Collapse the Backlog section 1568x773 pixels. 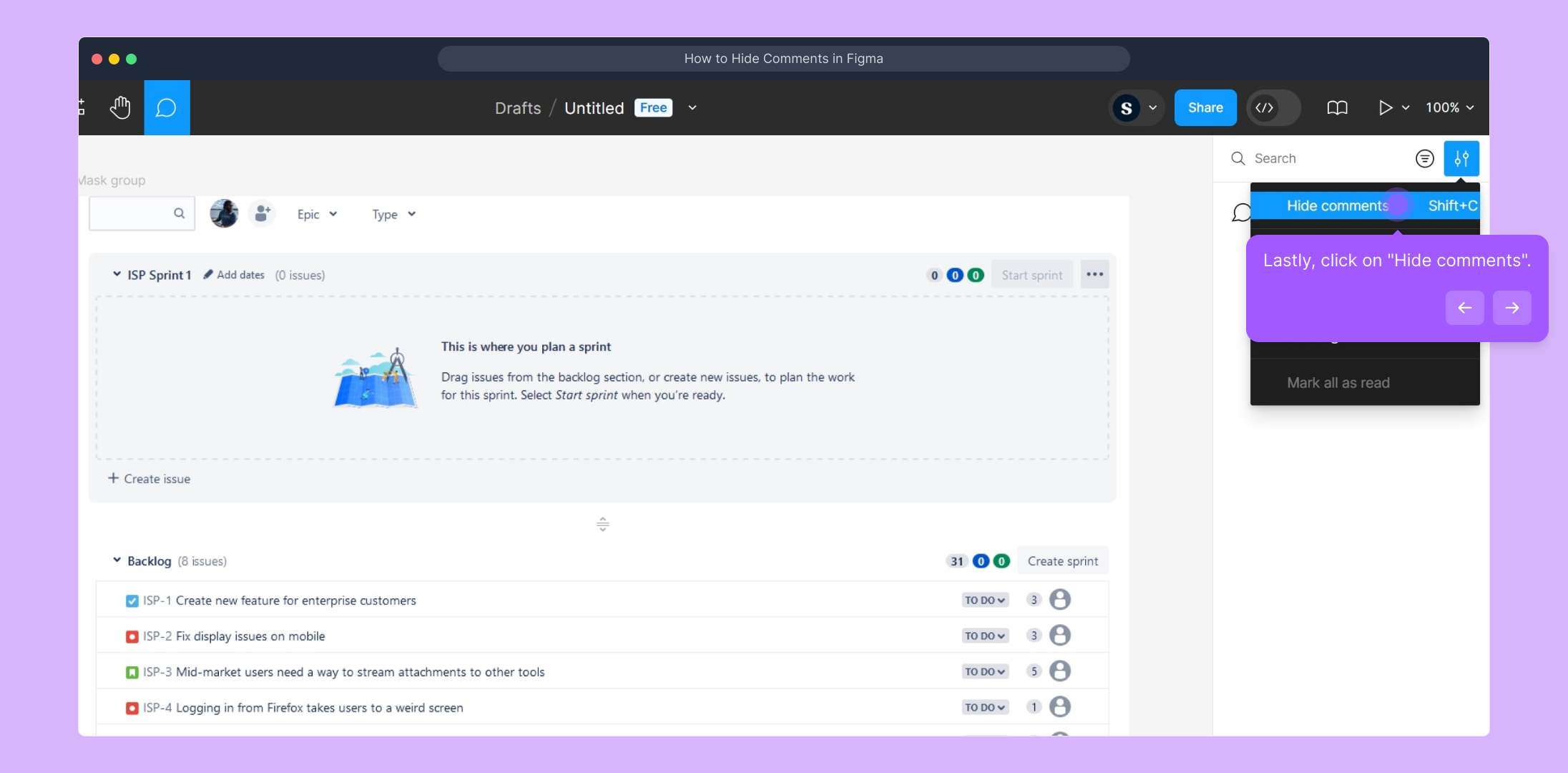coord(117,560)
